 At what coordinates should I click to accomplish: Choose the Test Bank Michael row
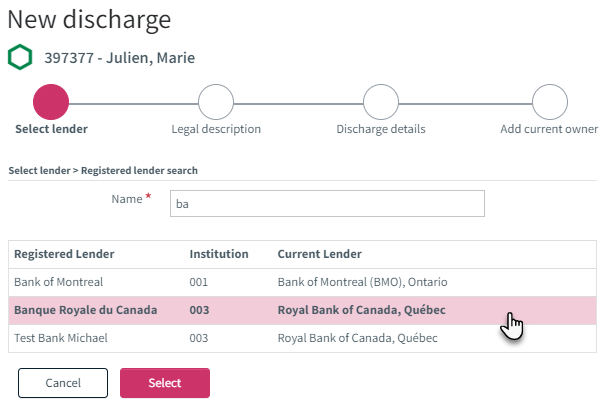tap(302, 338)
